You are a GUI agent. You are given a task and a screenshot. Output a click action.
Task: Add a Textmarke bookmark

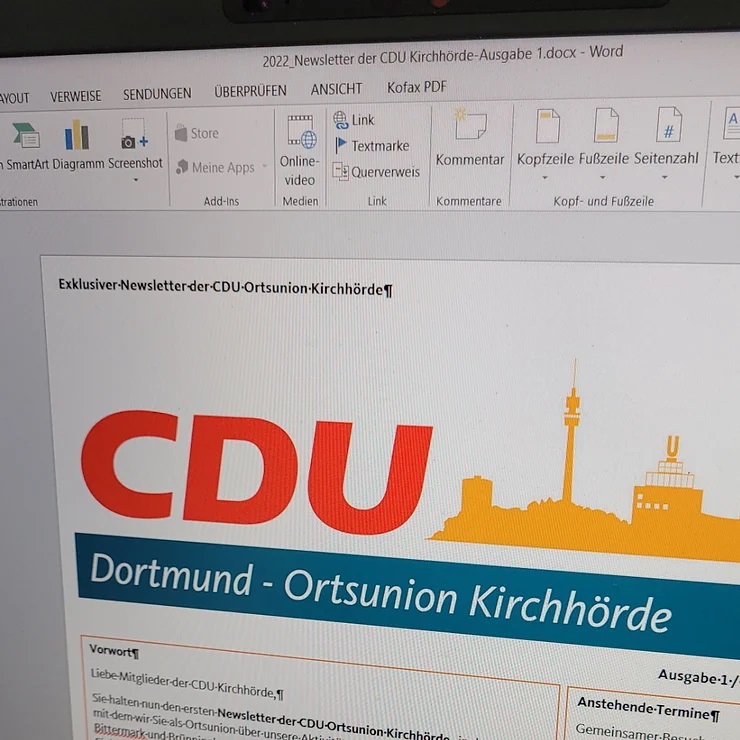[372, 146]
